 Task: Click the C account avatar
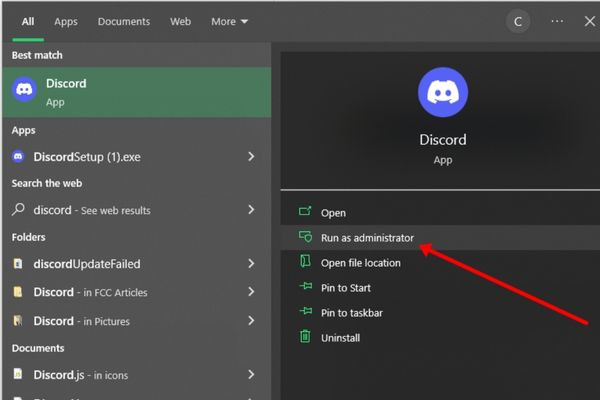pyautogui.click(x=518, y=21)
